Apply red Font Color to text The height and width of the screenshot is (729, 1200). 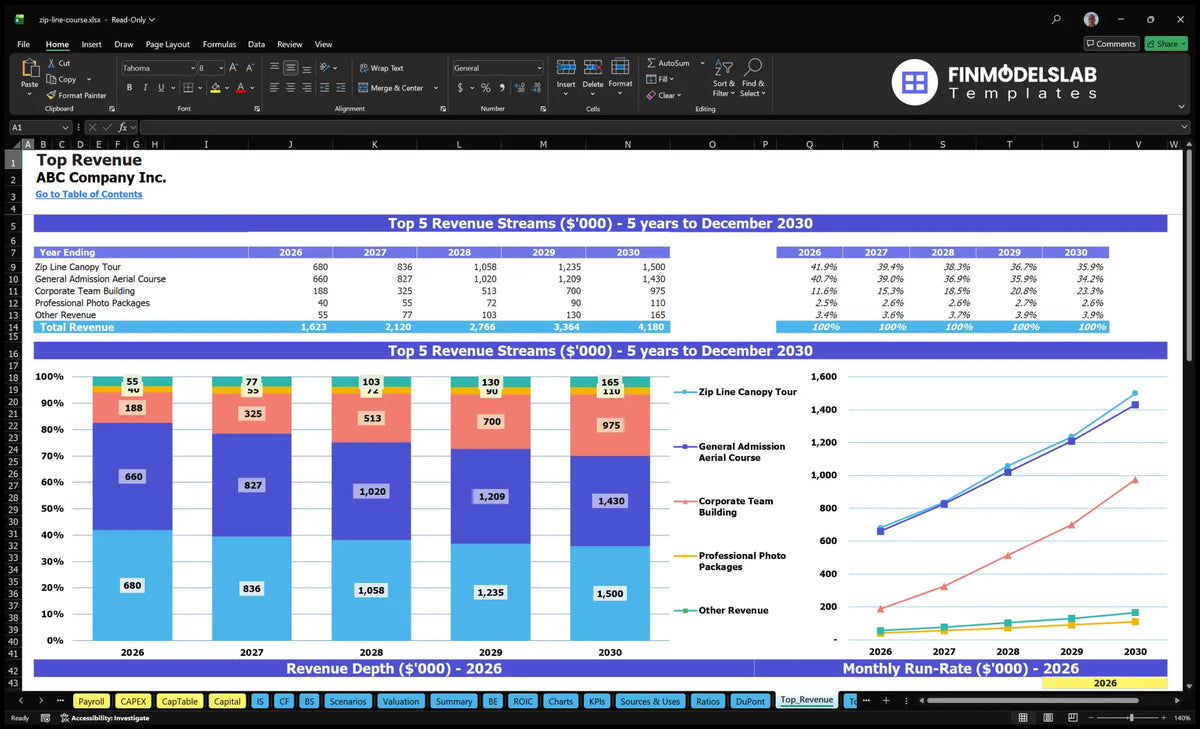tap(240, 88)
